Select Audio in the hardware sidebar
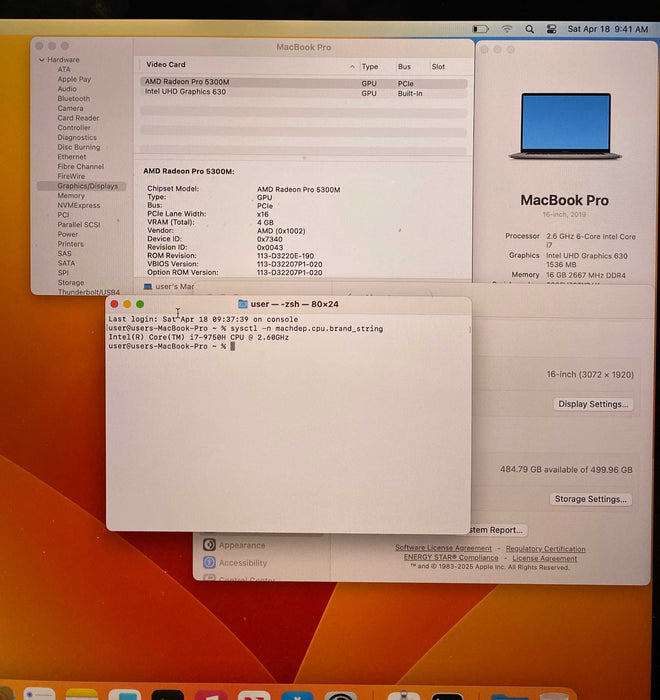660x700 pixels. (x=67, y=89)
